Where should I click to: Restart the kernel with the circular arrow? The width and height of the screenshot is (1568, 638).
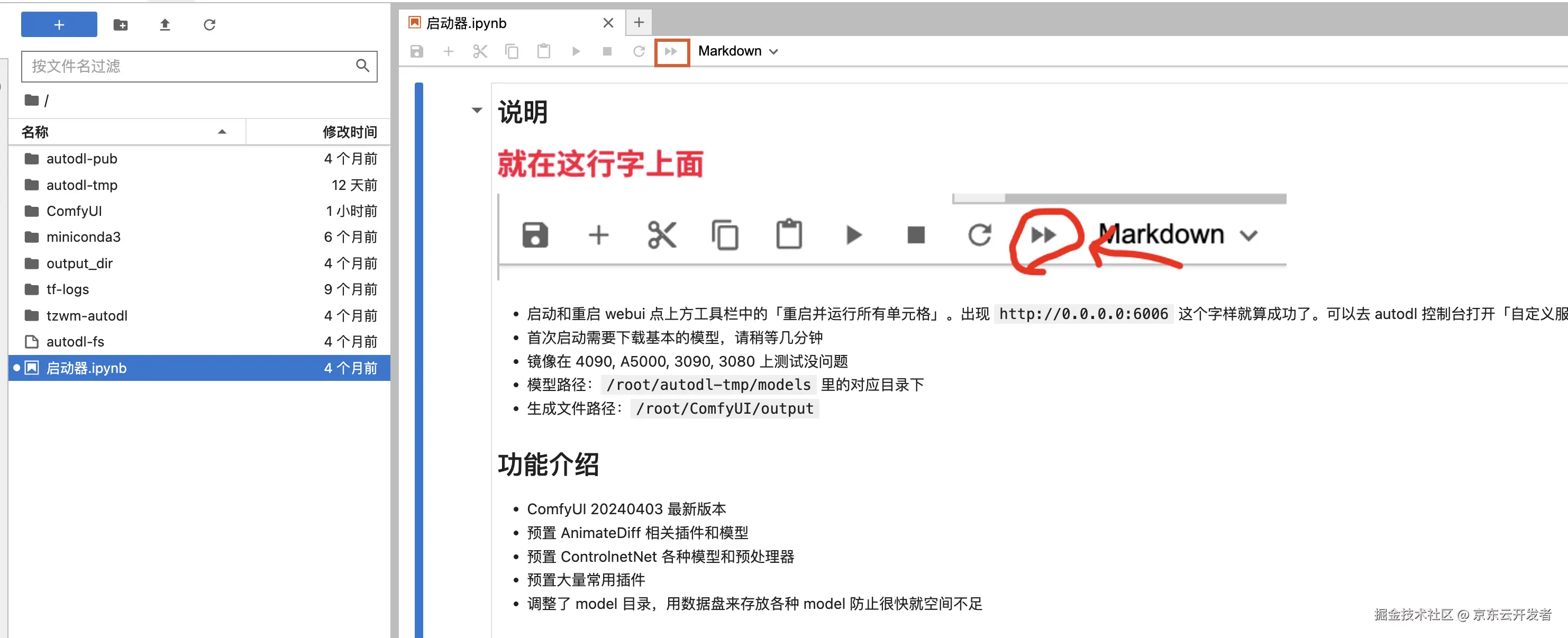coord(639,52)
